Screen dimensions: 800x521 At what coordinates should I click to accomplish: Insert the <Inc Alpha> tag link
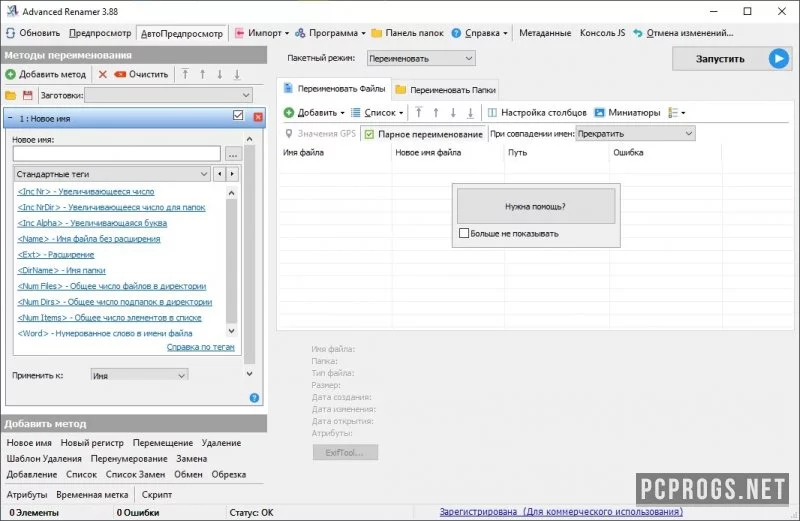click(92, 224)
